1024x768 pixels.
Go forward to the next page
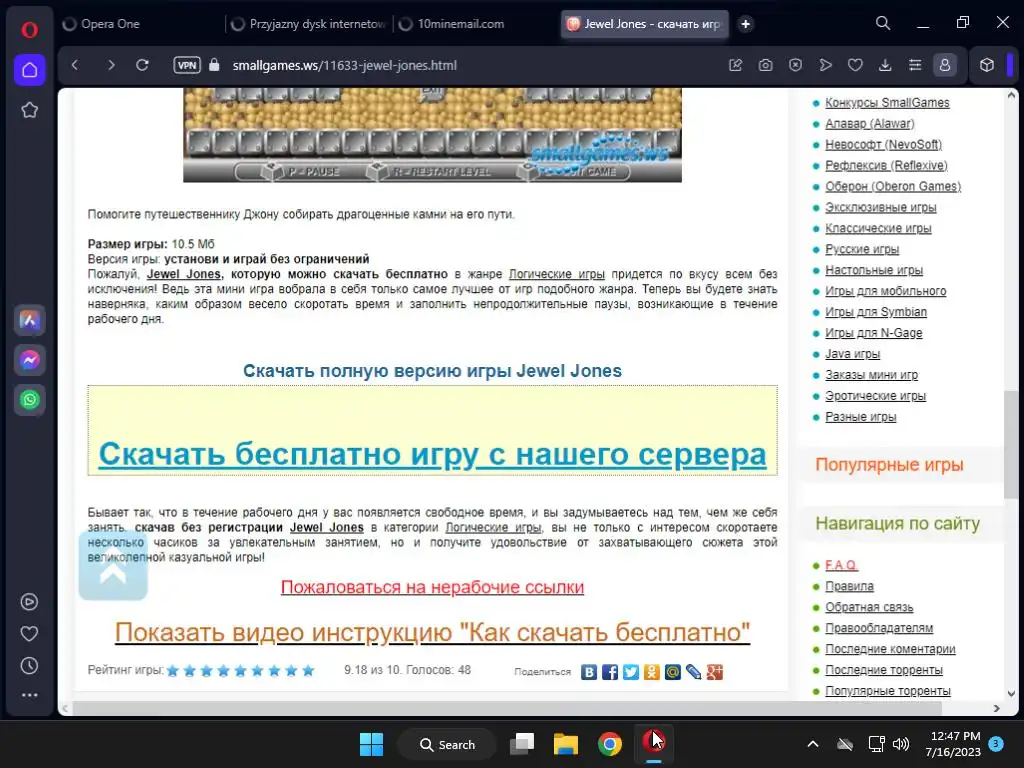pyautogui.click(x=111, y=65)
